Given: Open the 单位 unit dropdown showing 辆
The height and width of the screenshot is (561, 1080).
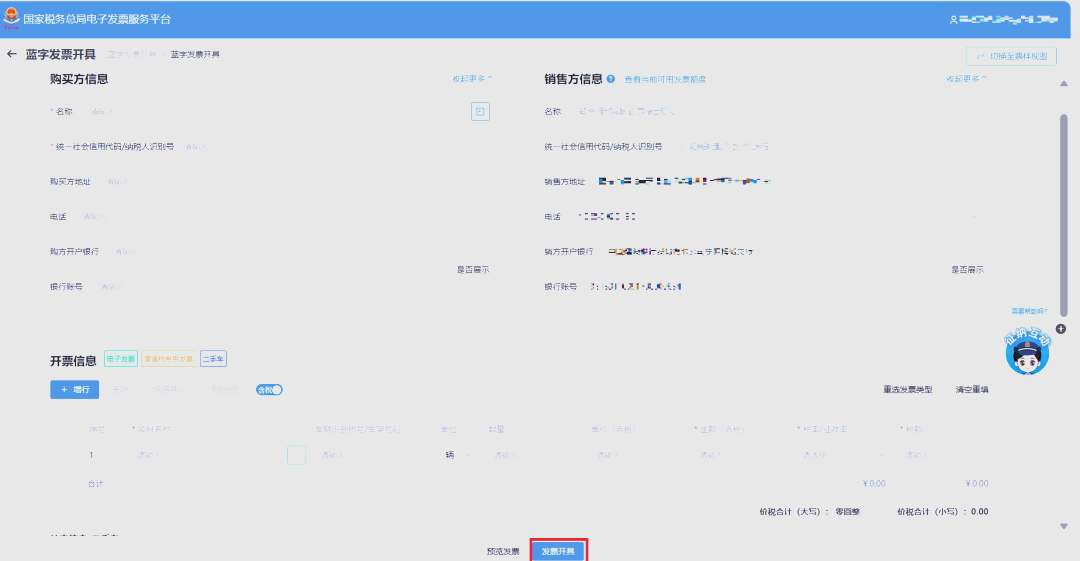Looking at the screenshot, I should pos(457,455).
